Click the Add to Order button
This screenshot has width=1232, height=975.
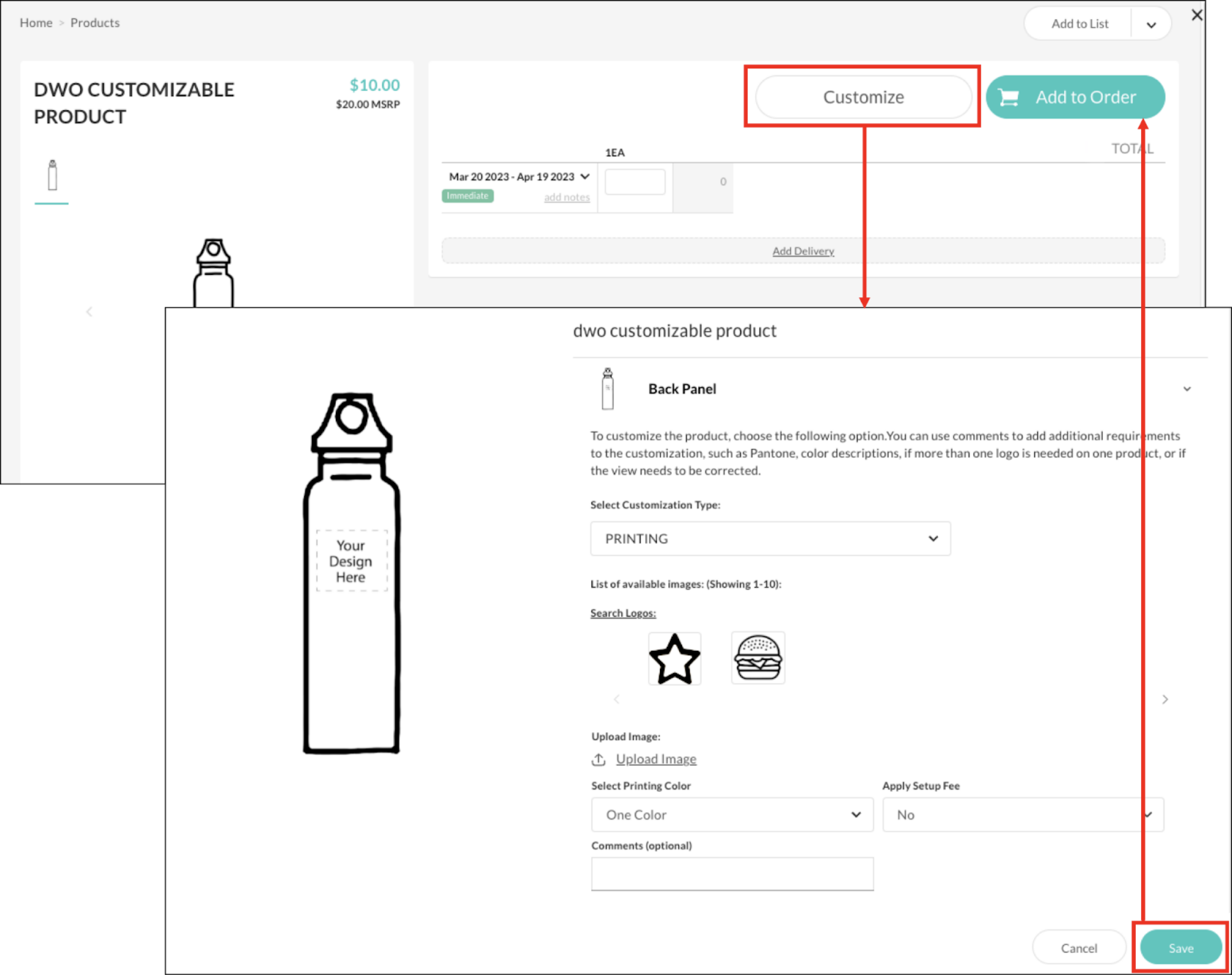pos(1075,97)
